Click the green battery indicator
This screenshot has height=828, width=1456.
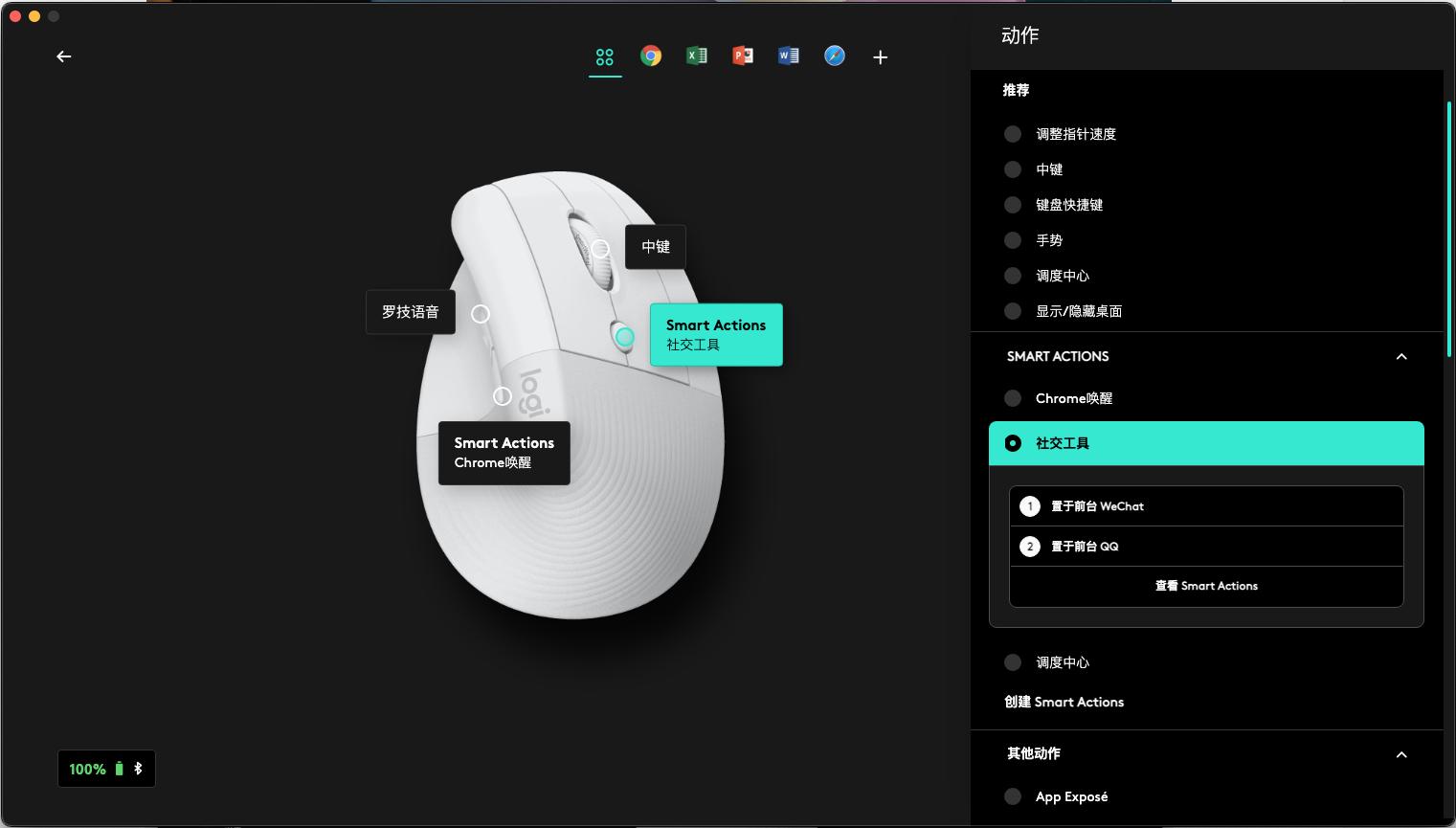coord(87,769)
